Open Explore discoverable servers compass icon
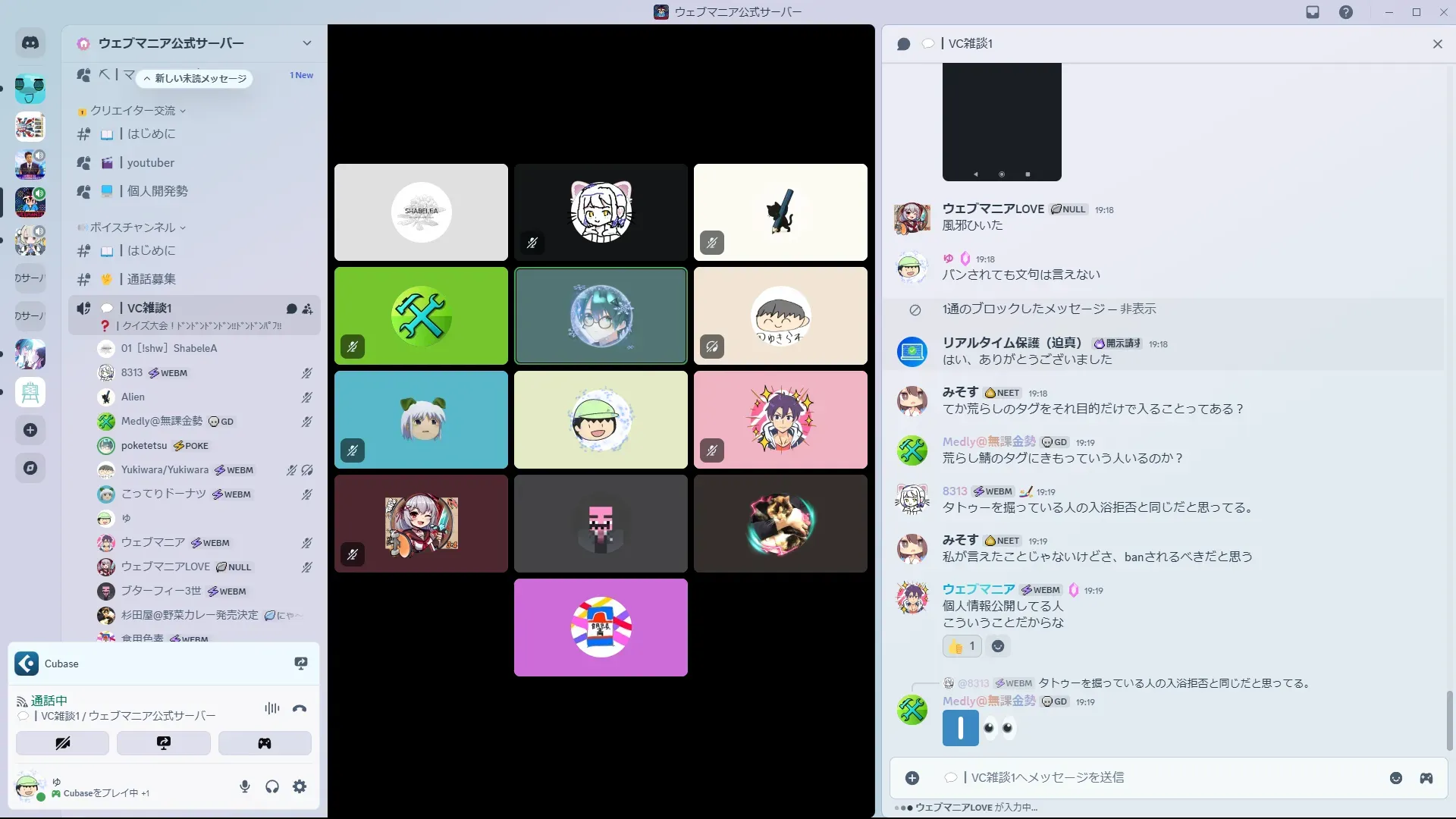The image size is (1456, 819). (x=30, y=468)
